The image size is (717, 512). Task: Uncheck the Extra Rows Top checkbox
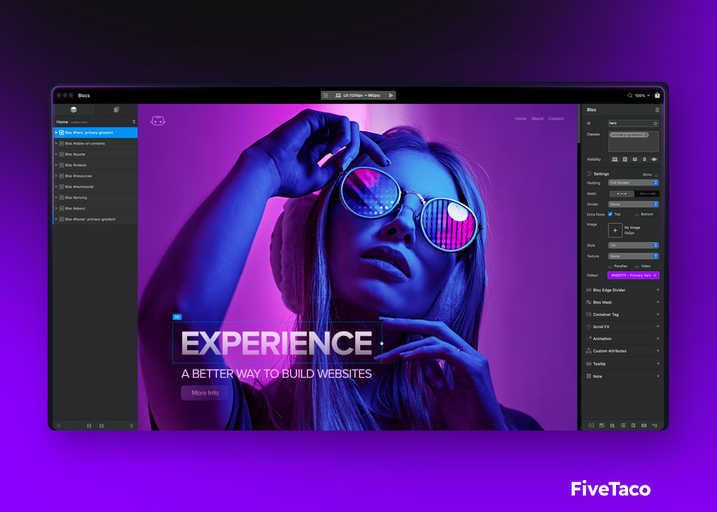click(x=610, y=214)
